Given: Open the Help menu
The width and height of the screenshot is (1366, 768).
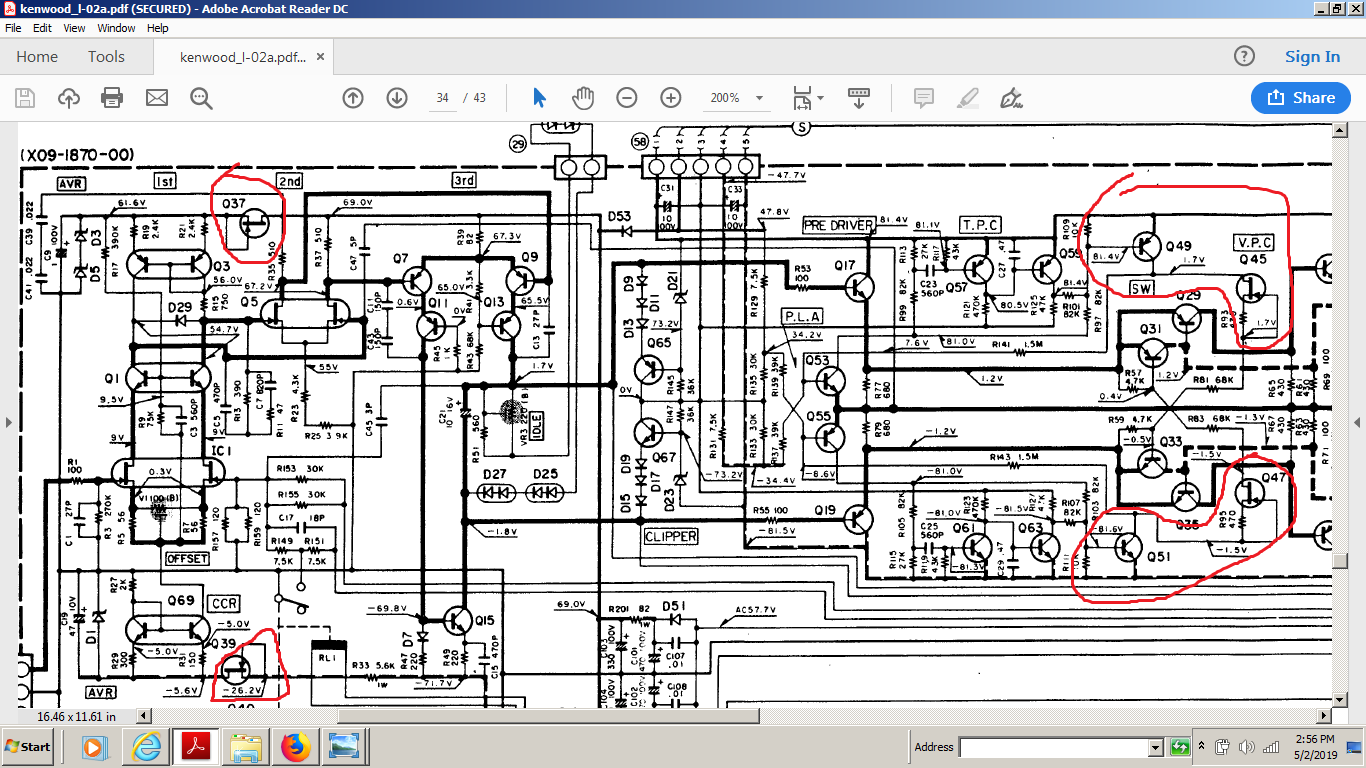Looking at the screenshot, I should click(158, 28).
